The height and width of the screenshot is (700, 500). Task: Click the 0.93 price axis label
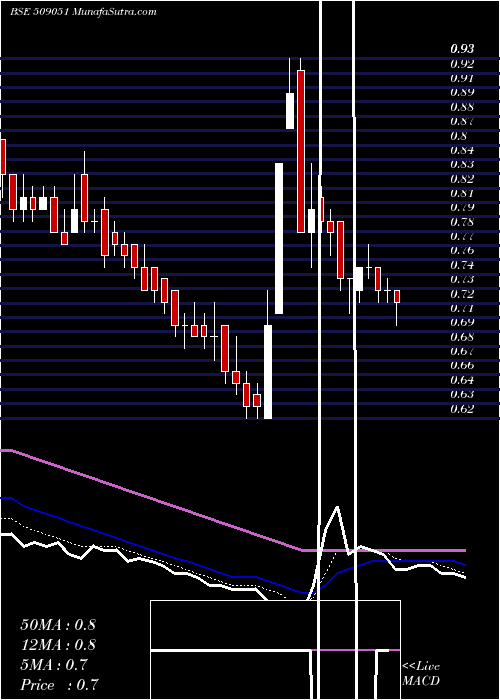click(462, 49)
